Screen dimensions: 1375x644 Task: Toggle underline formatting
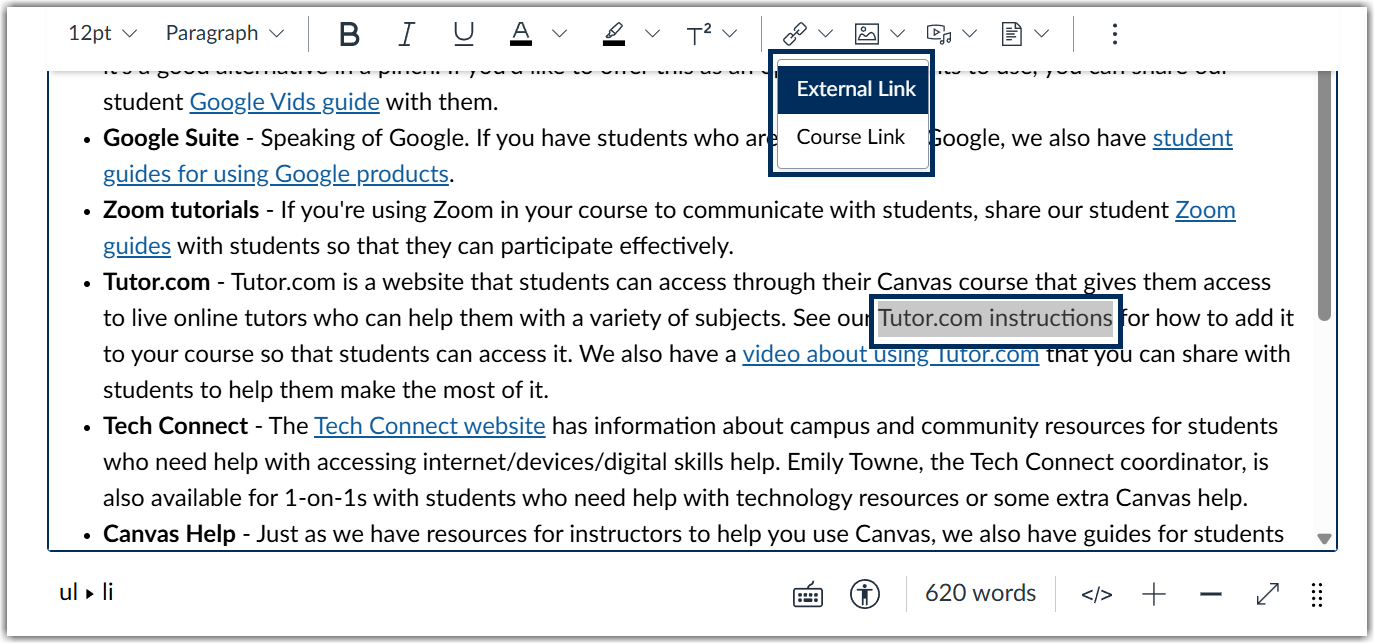point(463,34)
